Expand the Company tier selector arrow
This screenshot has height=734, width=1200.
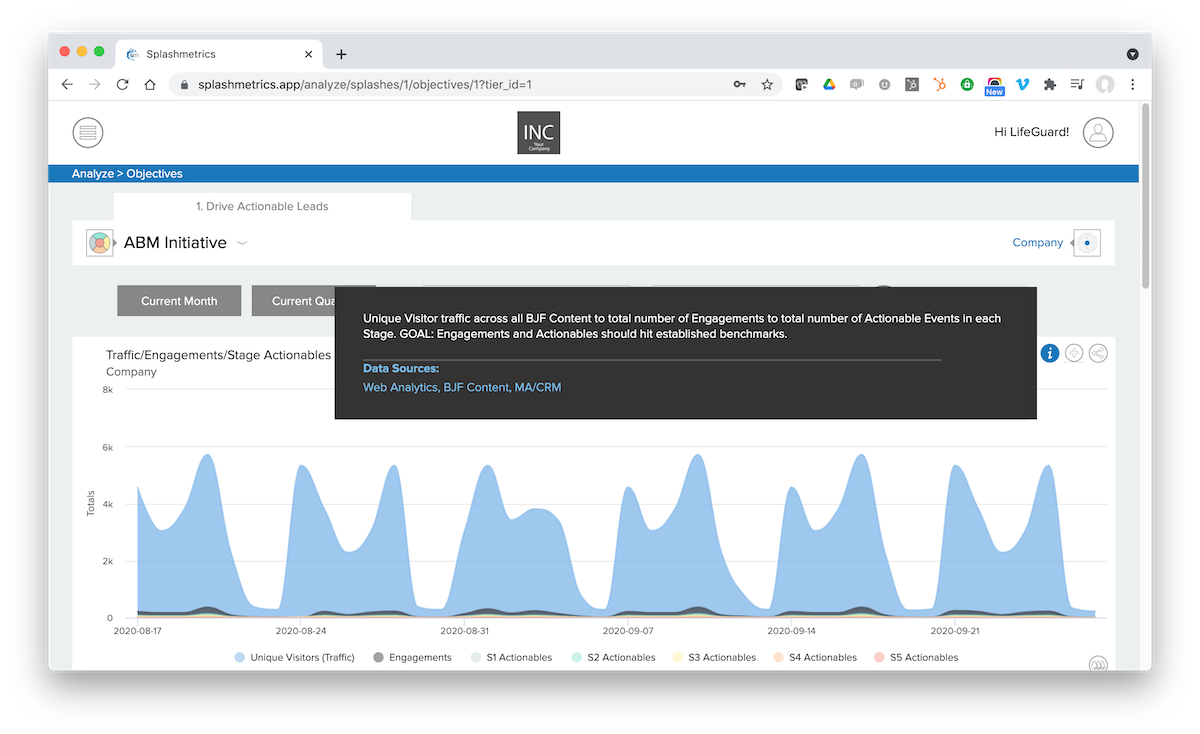pos(1071,243)
